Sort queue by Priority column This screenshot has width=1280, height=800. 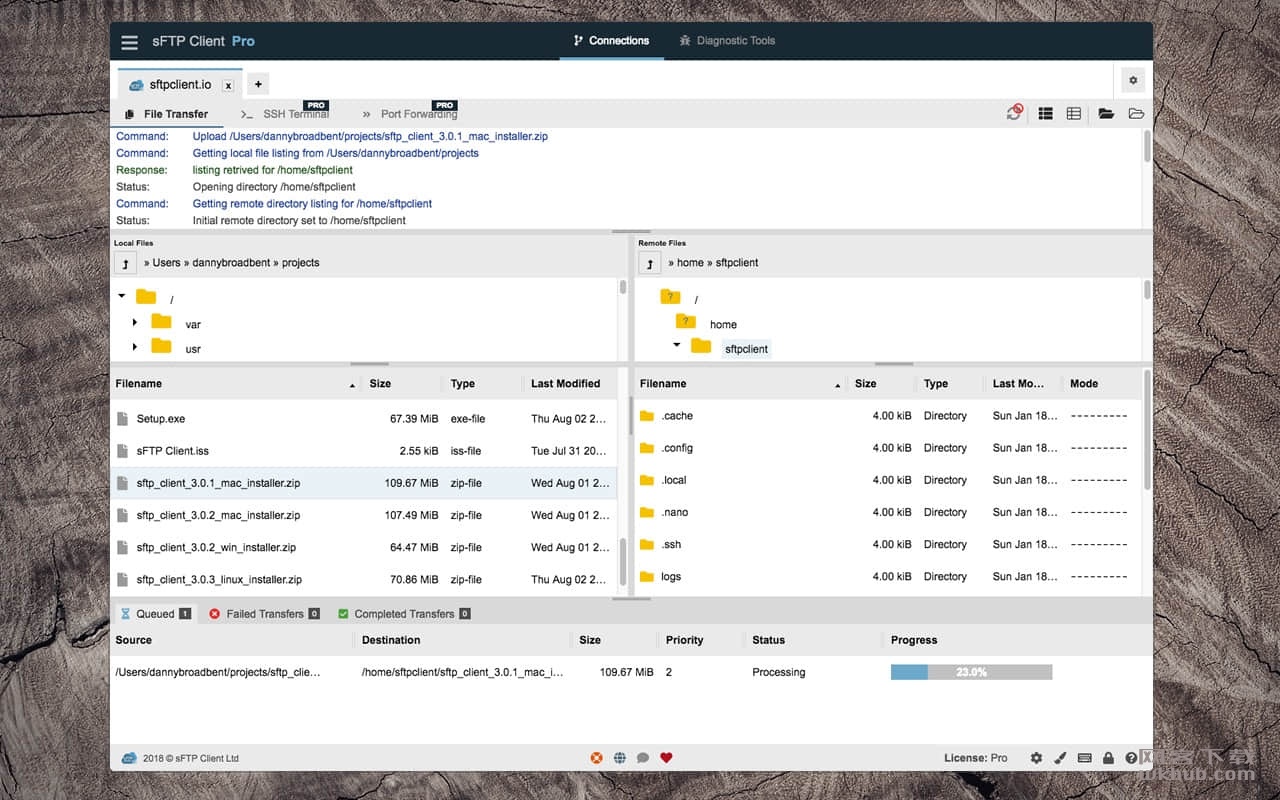pos(685,640)
